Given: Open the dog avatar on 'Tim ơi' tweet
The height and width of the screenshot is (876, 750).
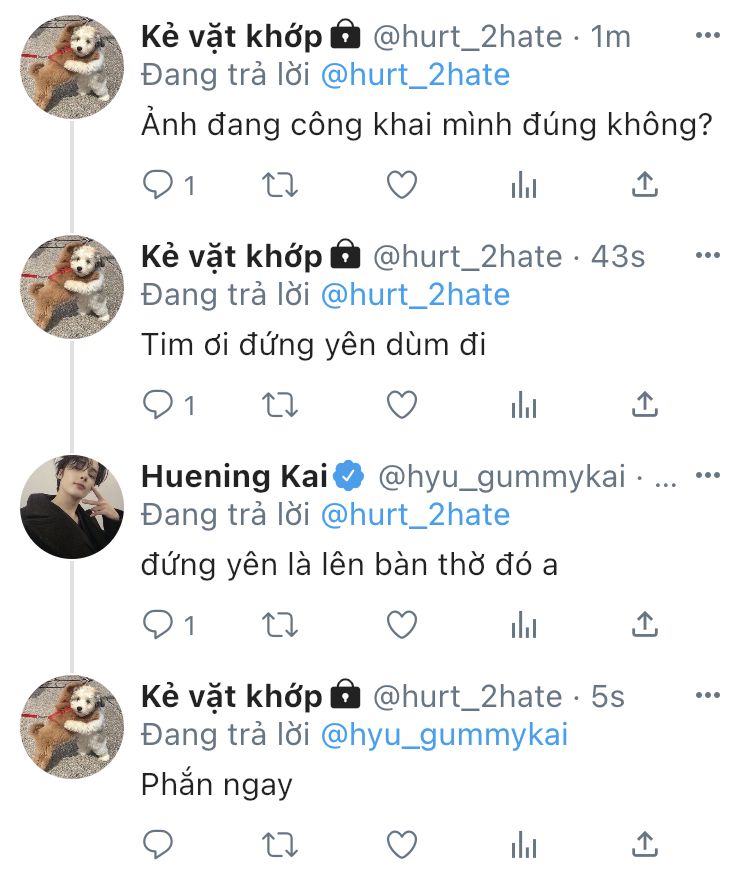Looking at the screenshot, I should coord(72,287).
